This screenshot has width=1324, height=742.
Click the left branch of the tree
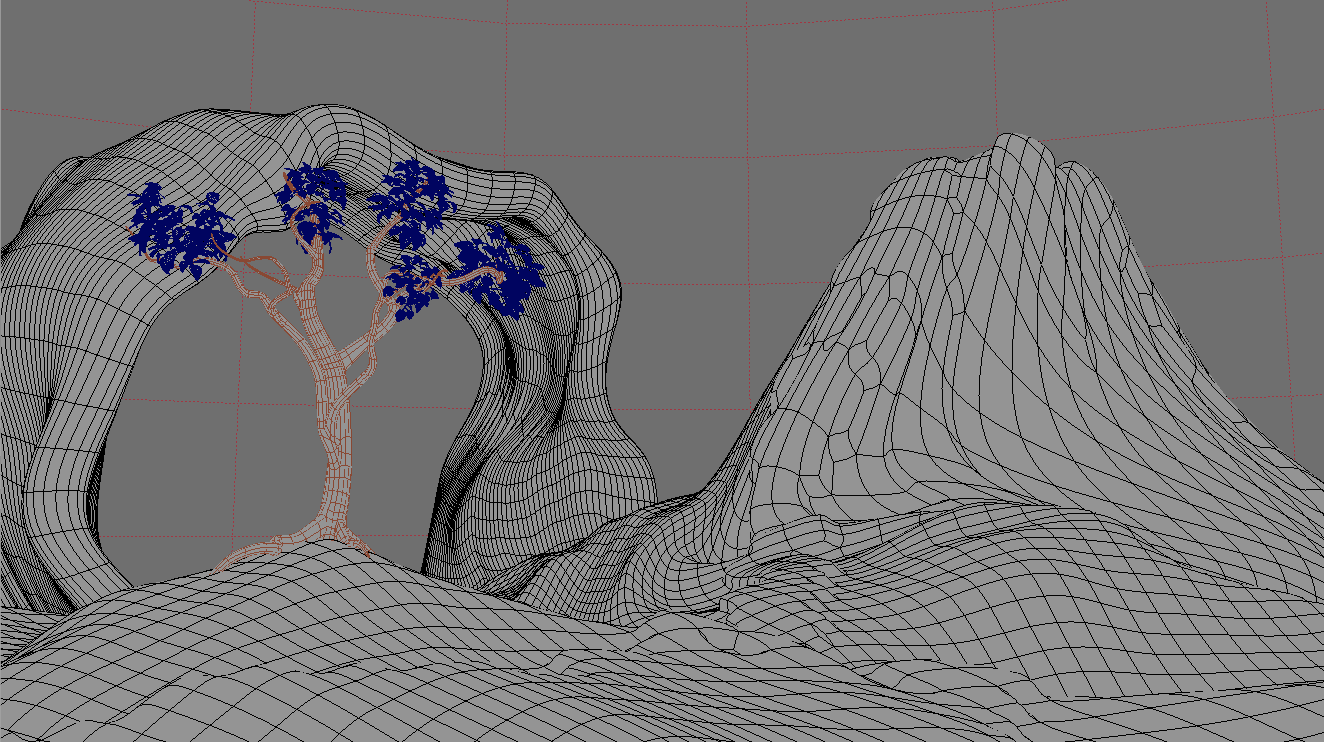click(x=262, y=297)
